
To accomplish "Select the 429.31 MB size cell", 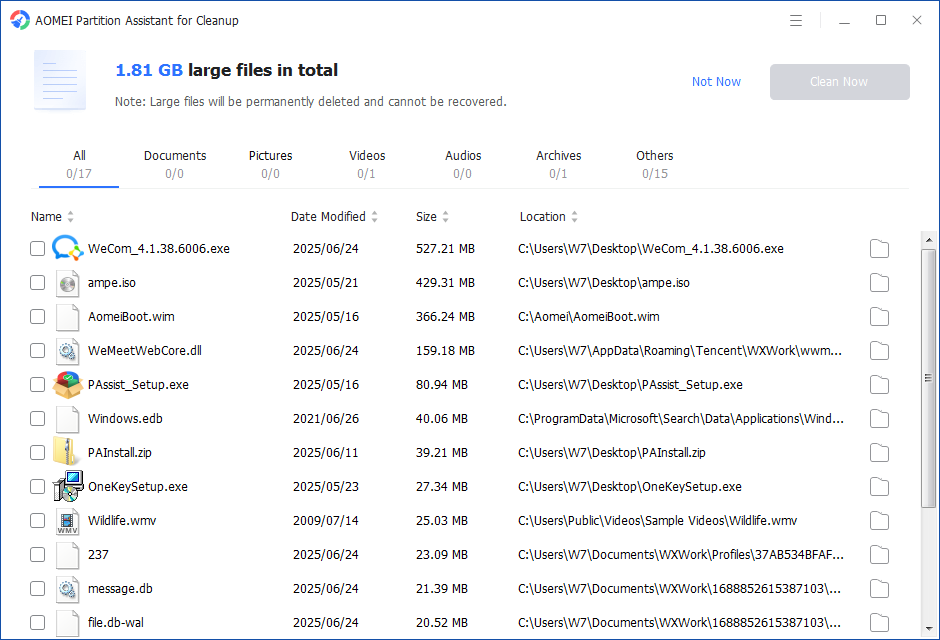I will tap(445, 283).
